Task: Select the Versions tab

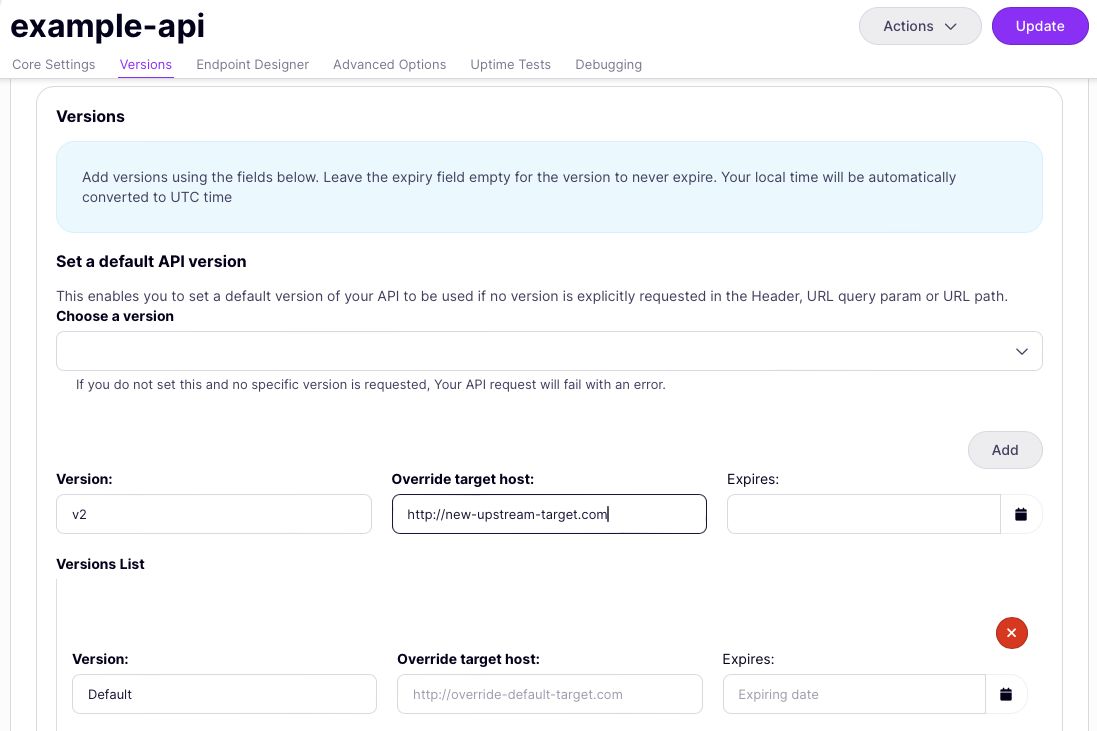Action: tap(145, 64)
